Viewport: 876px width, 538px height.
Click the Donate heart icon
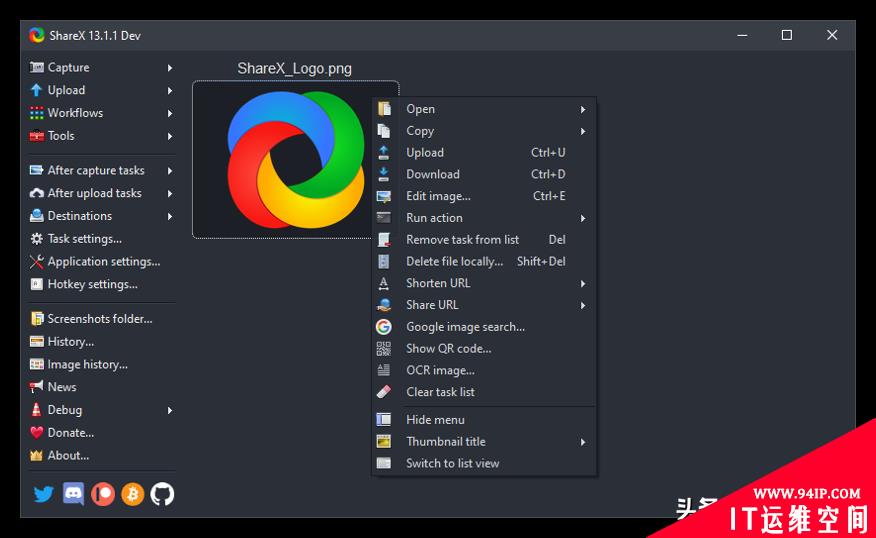(x=36, y=432)
